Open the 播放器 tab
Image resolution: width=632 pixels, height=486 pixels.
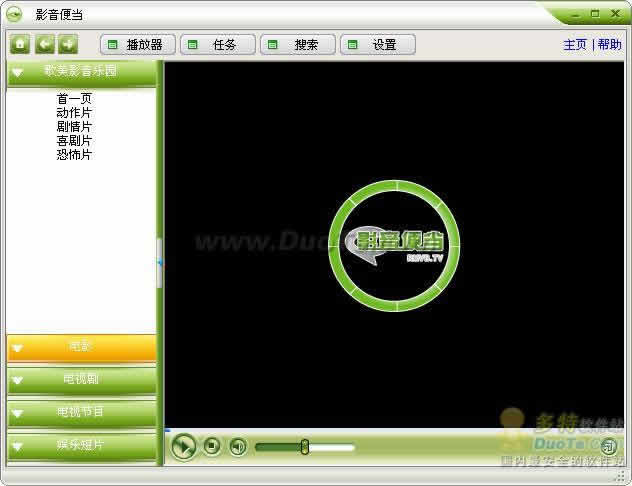coord(138,44)
